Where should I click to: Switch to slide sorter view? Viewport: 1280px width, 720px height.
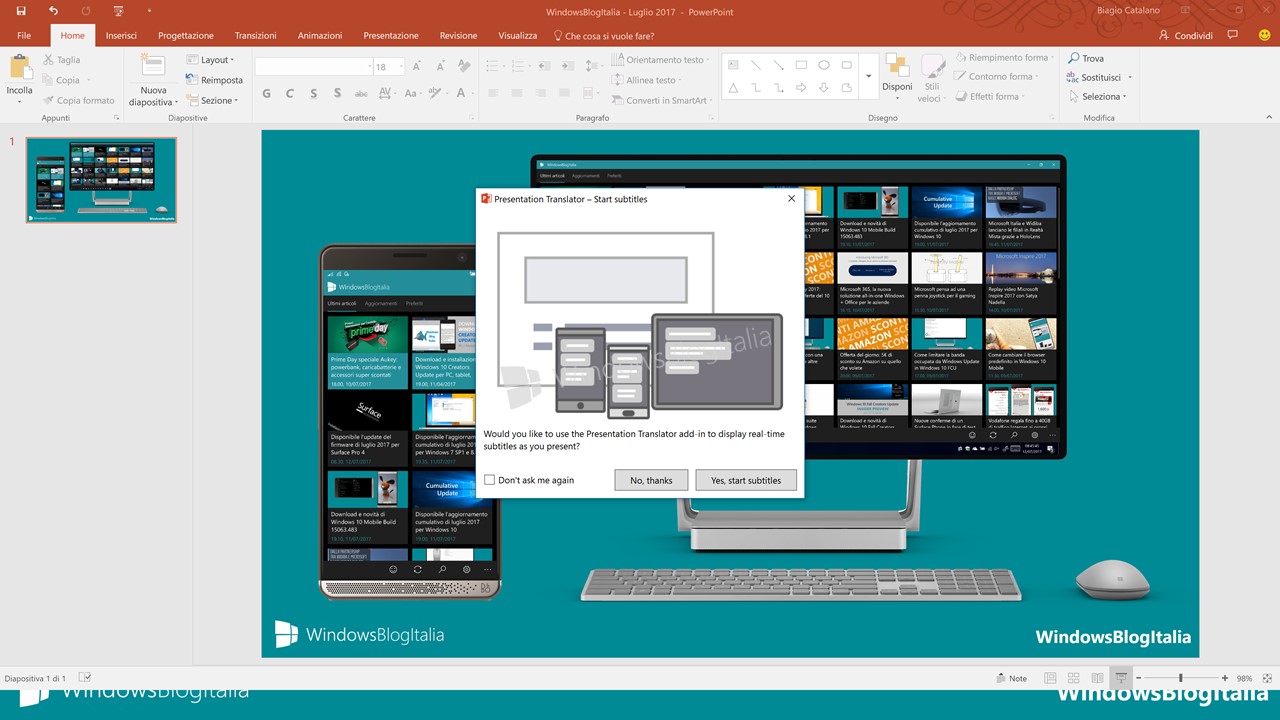coord(1074,678)
